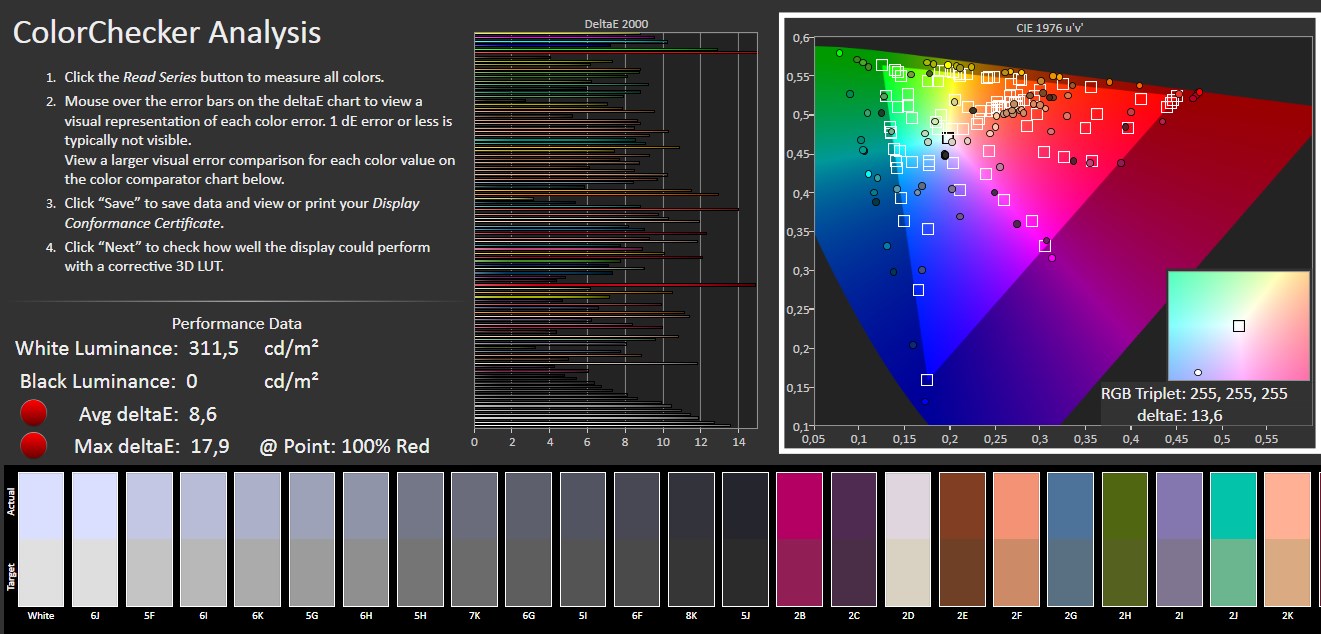Select the 2C dark purple swatch
1321x634 pixels.
pyautogui.click(x=853, y=538)
